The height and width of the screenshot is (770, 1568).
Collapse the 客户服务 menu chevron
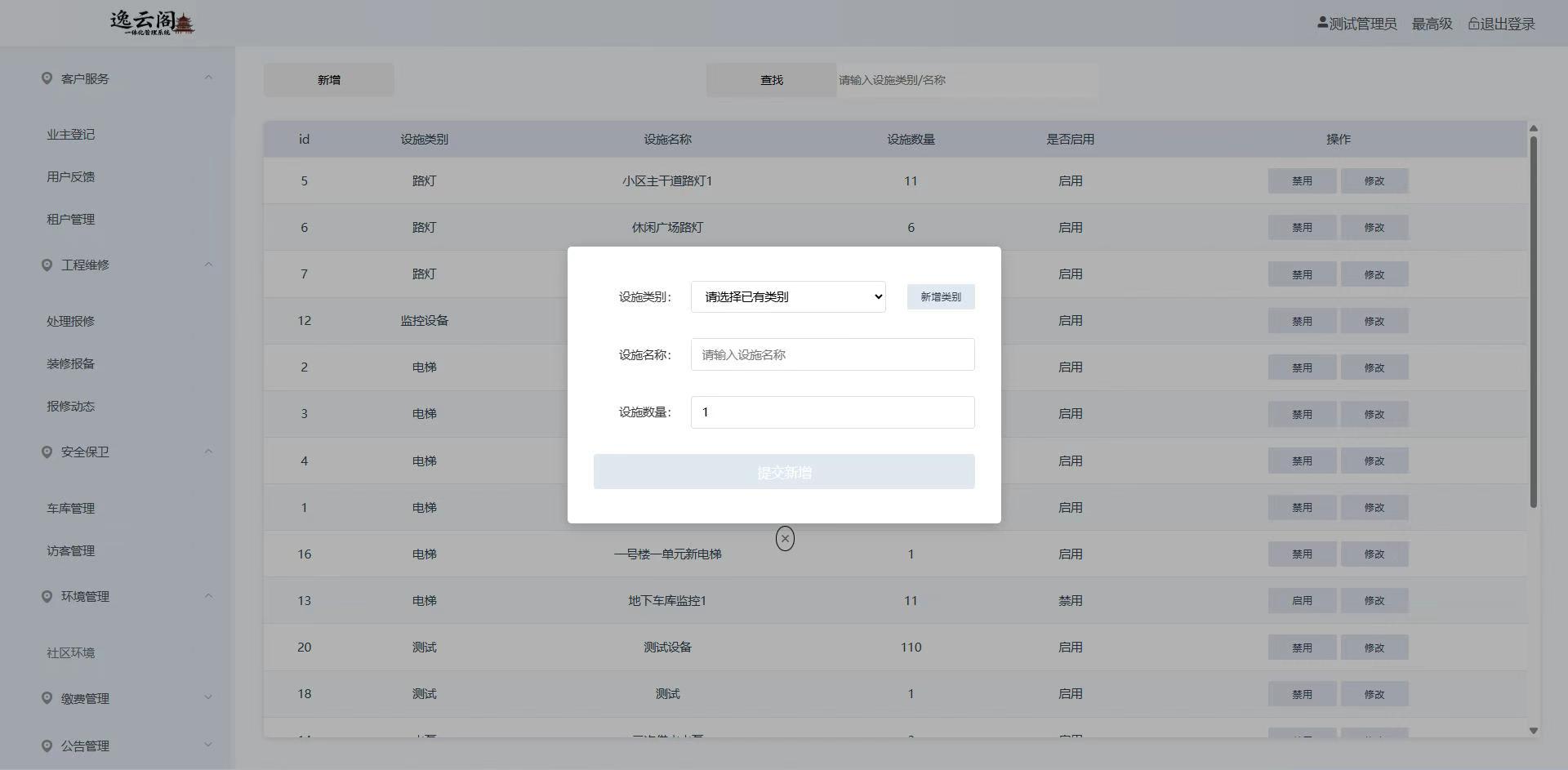click(x=208, y=78)
